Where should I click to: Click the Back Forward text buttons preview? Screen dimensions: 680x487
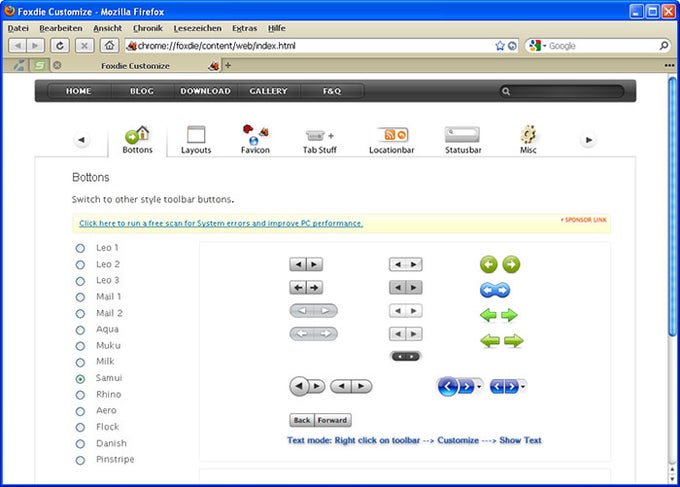pyautogui.click(x=320, y=420)
